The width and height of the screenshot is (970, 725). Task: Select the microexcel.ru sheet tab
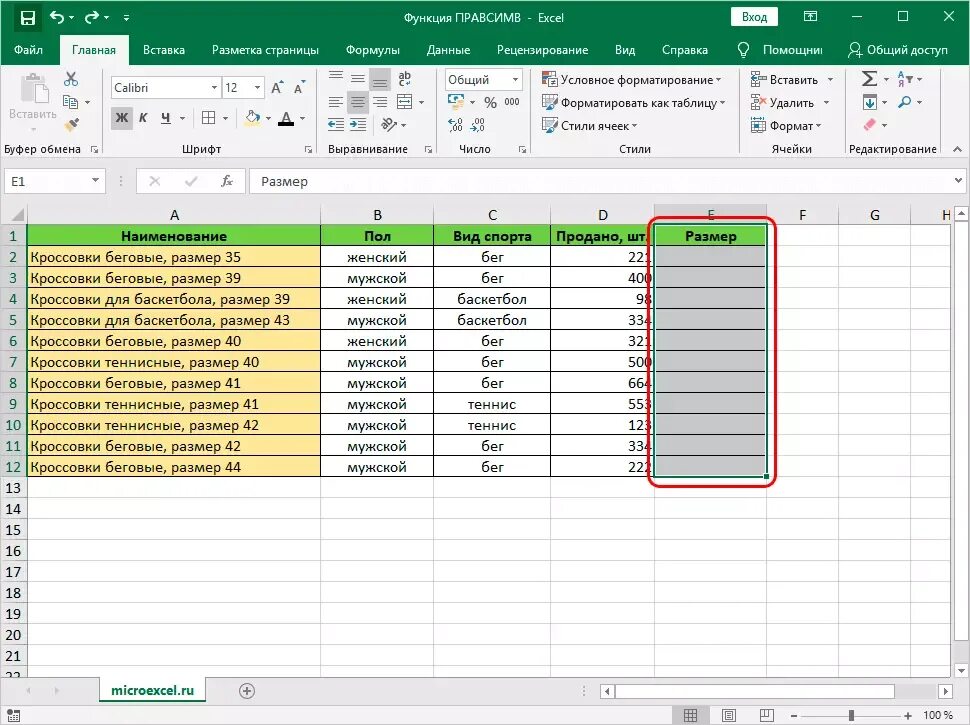pyautogui.click(x=152, y=690)
